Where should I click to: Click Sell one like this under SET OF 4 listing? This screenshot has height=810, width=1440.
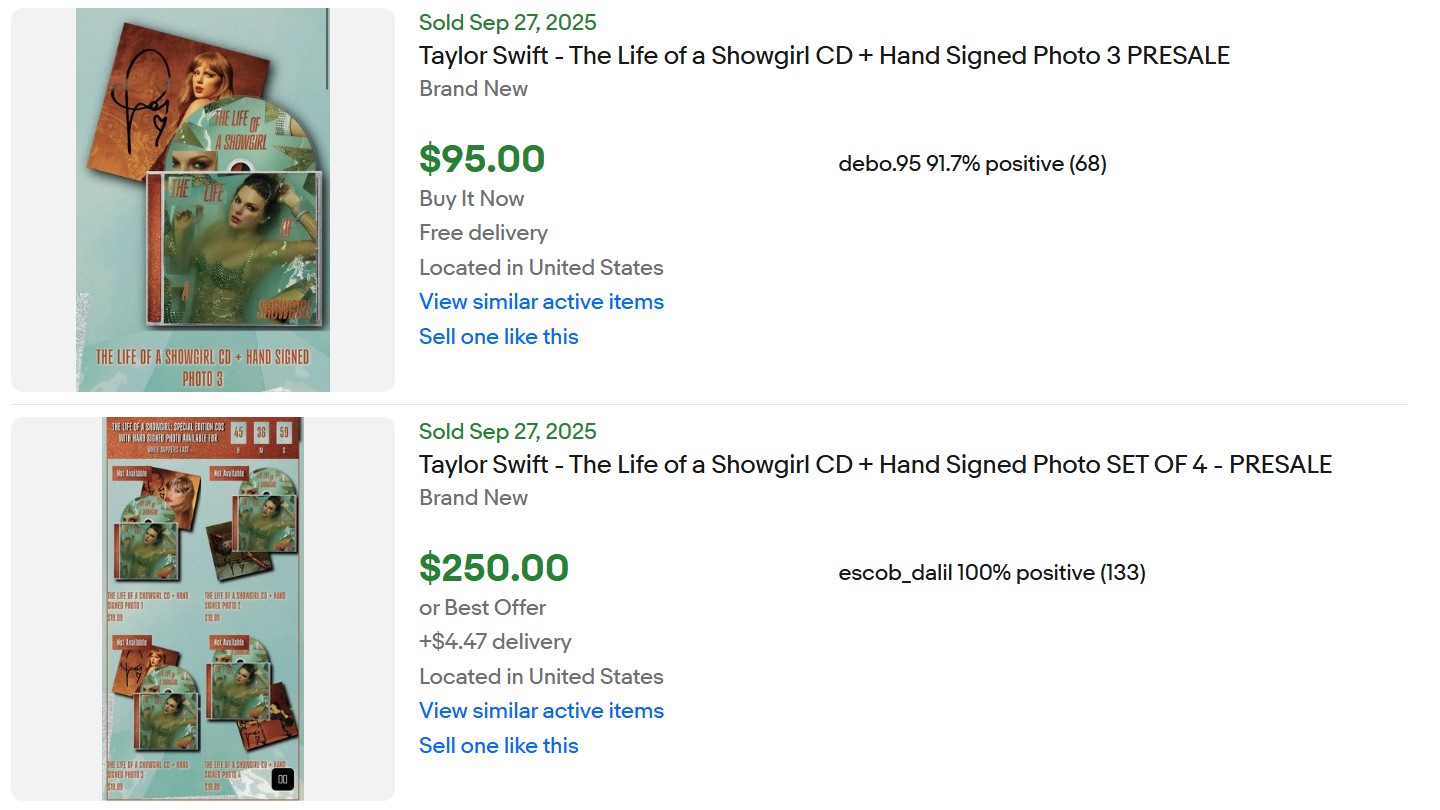[x=498, y=746]
